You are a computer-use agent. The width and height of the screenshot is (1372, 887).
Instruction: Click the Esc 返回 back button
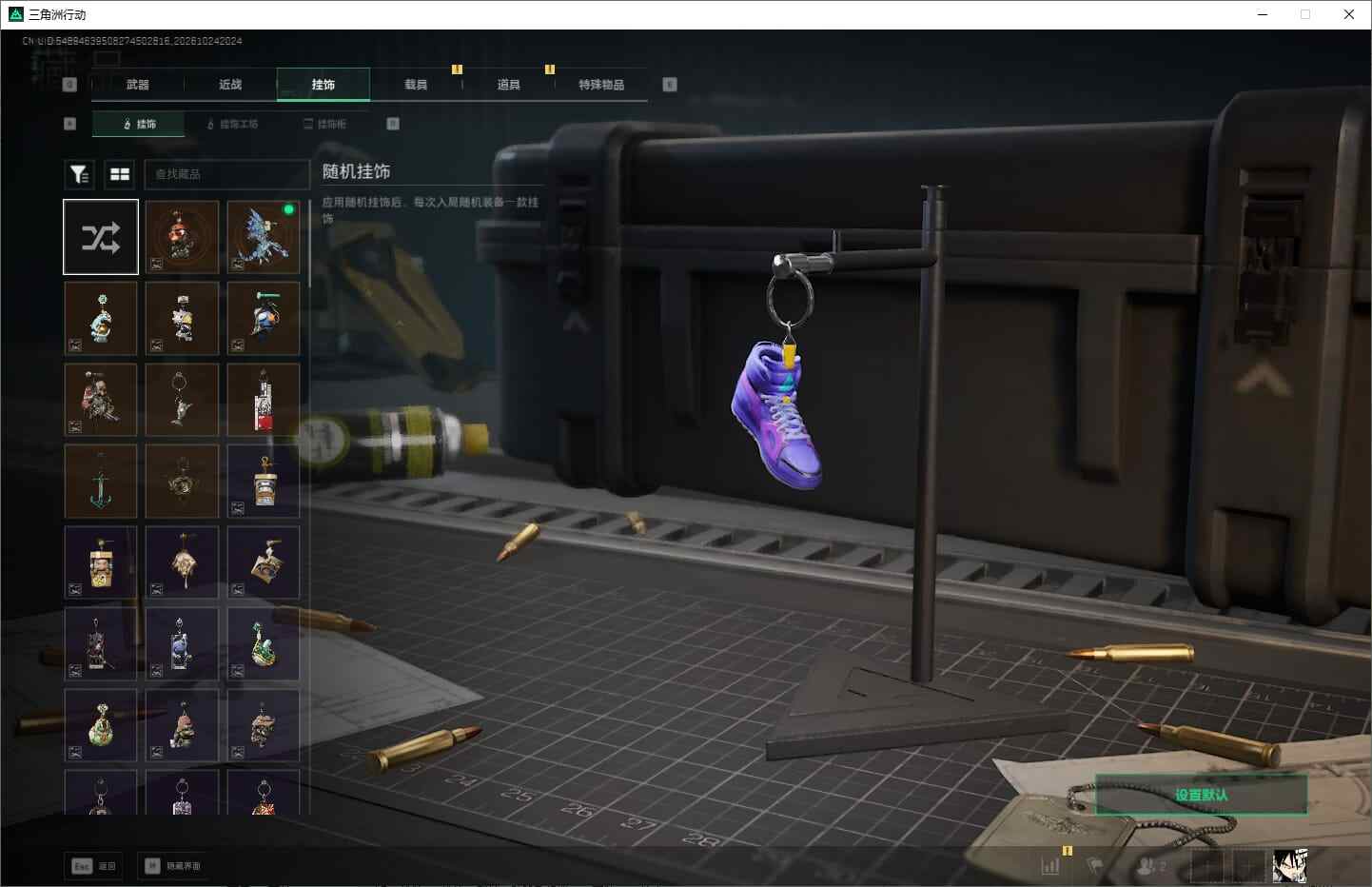(x=94, y=866)
